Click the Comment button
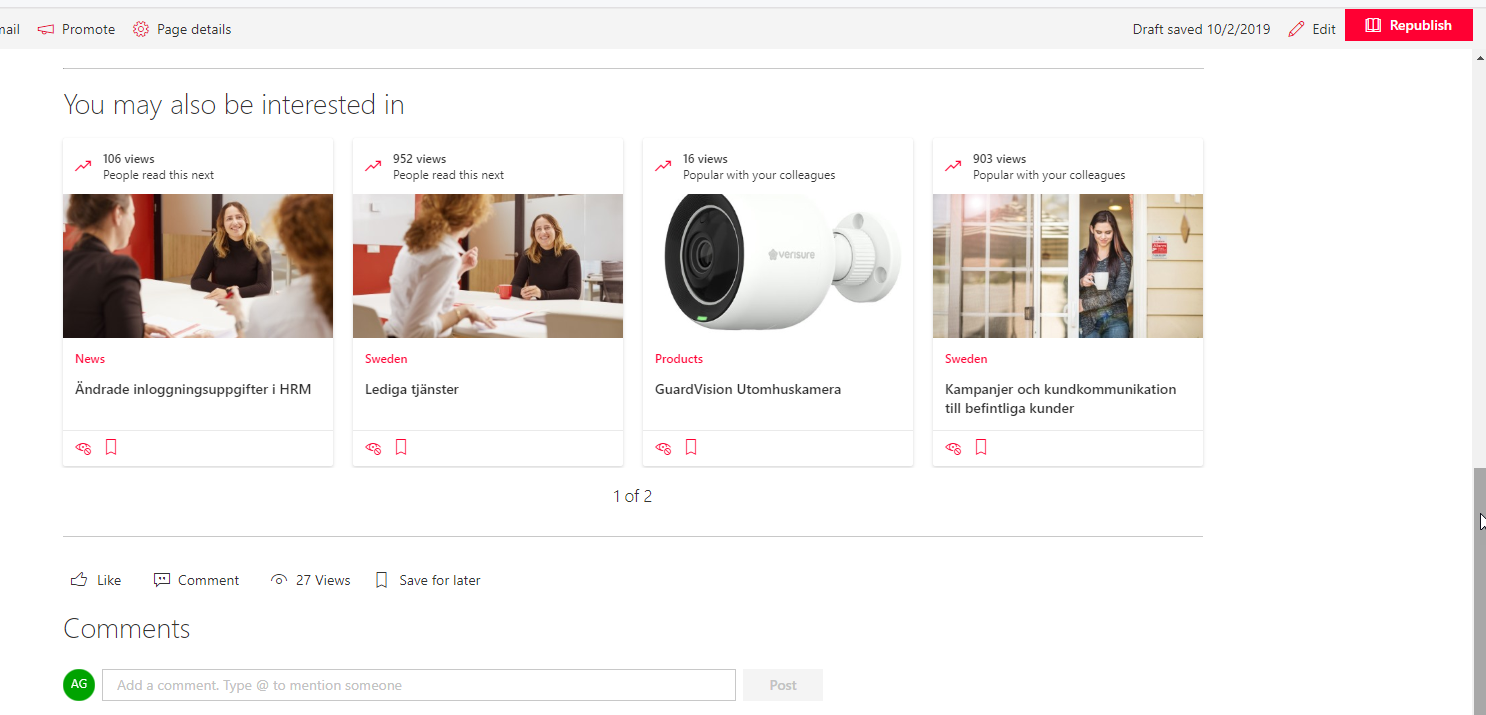The width and height of the screenshot is (1486, 715). point(196,580)
